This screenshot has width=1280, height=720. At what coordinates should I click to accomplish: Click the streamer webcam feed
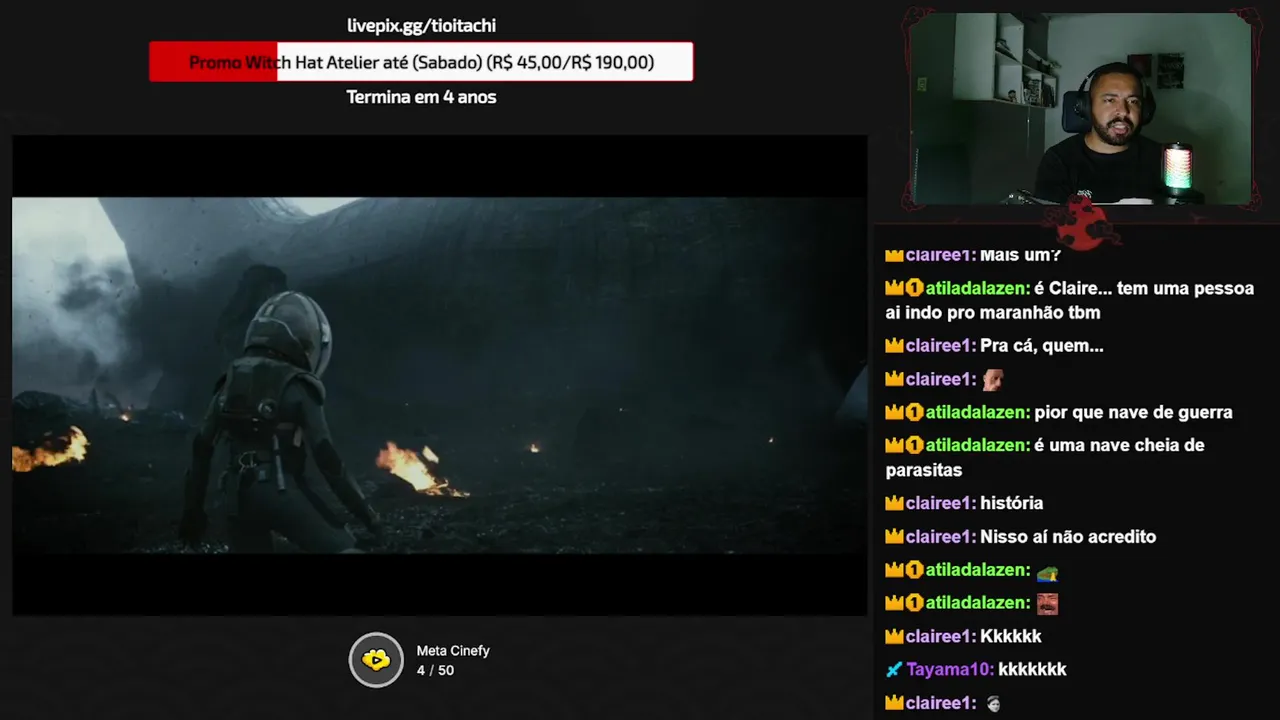coord(1080,109)
